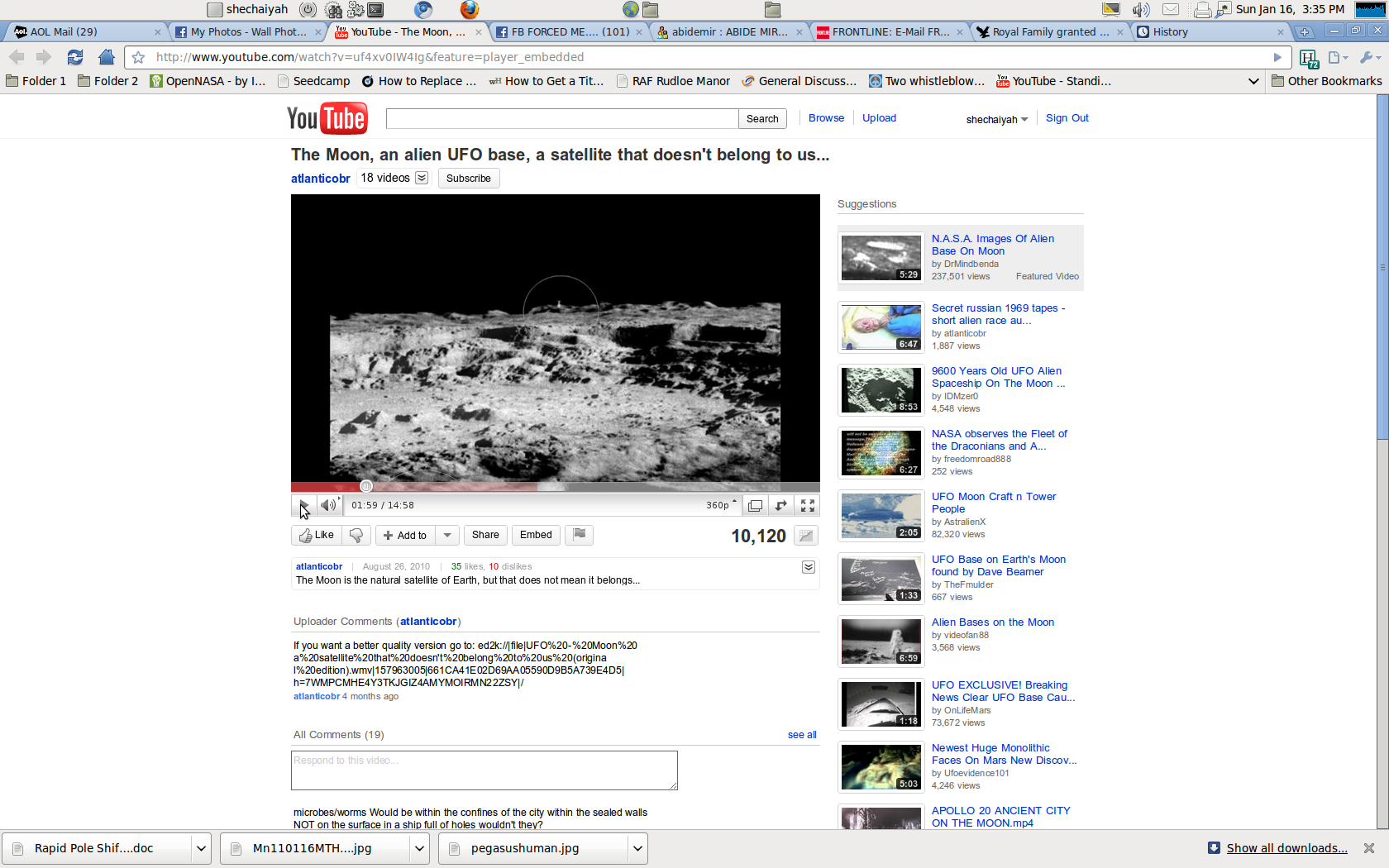
Task: Open the Other Bookmarks folder
Action: pyautogui.click(x=1326, y=81)
